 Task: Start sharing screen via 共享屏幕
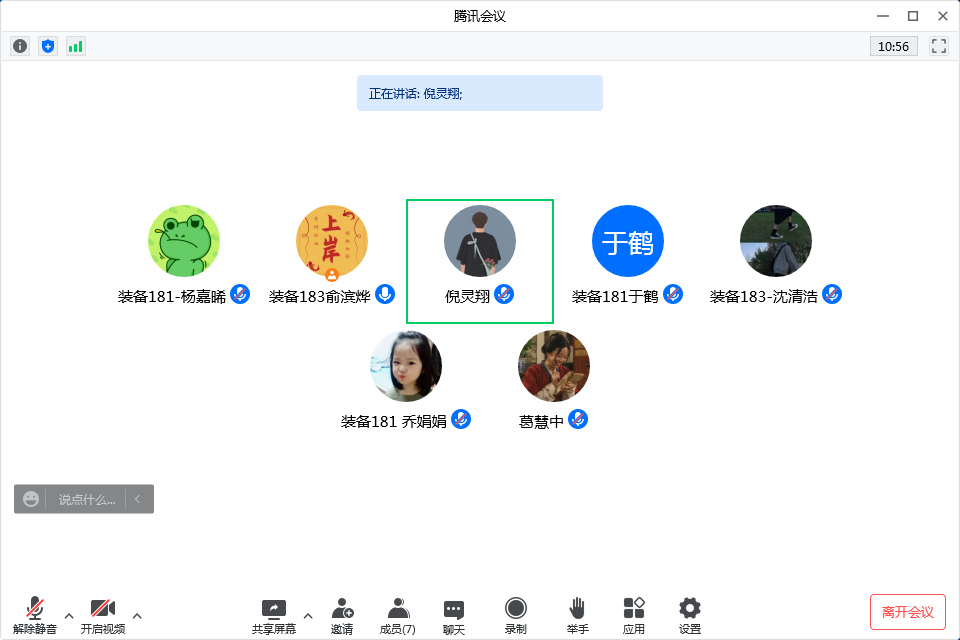click(274, 616)
